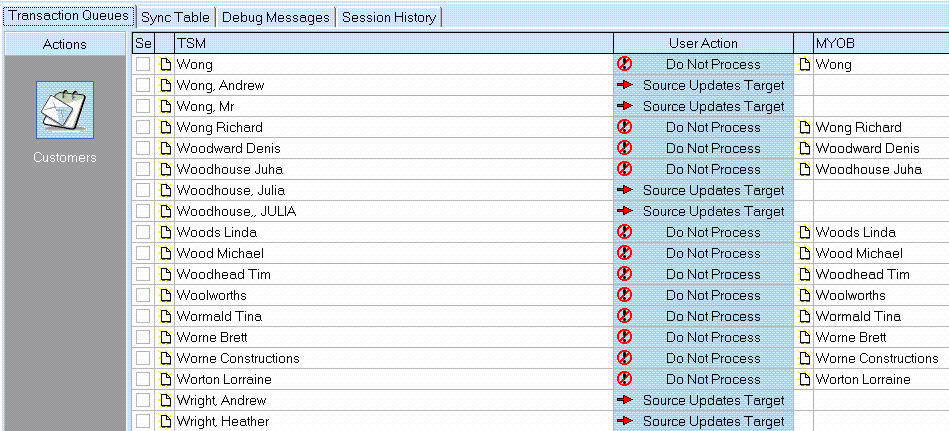Go to the Session History tab

(389, 17)
